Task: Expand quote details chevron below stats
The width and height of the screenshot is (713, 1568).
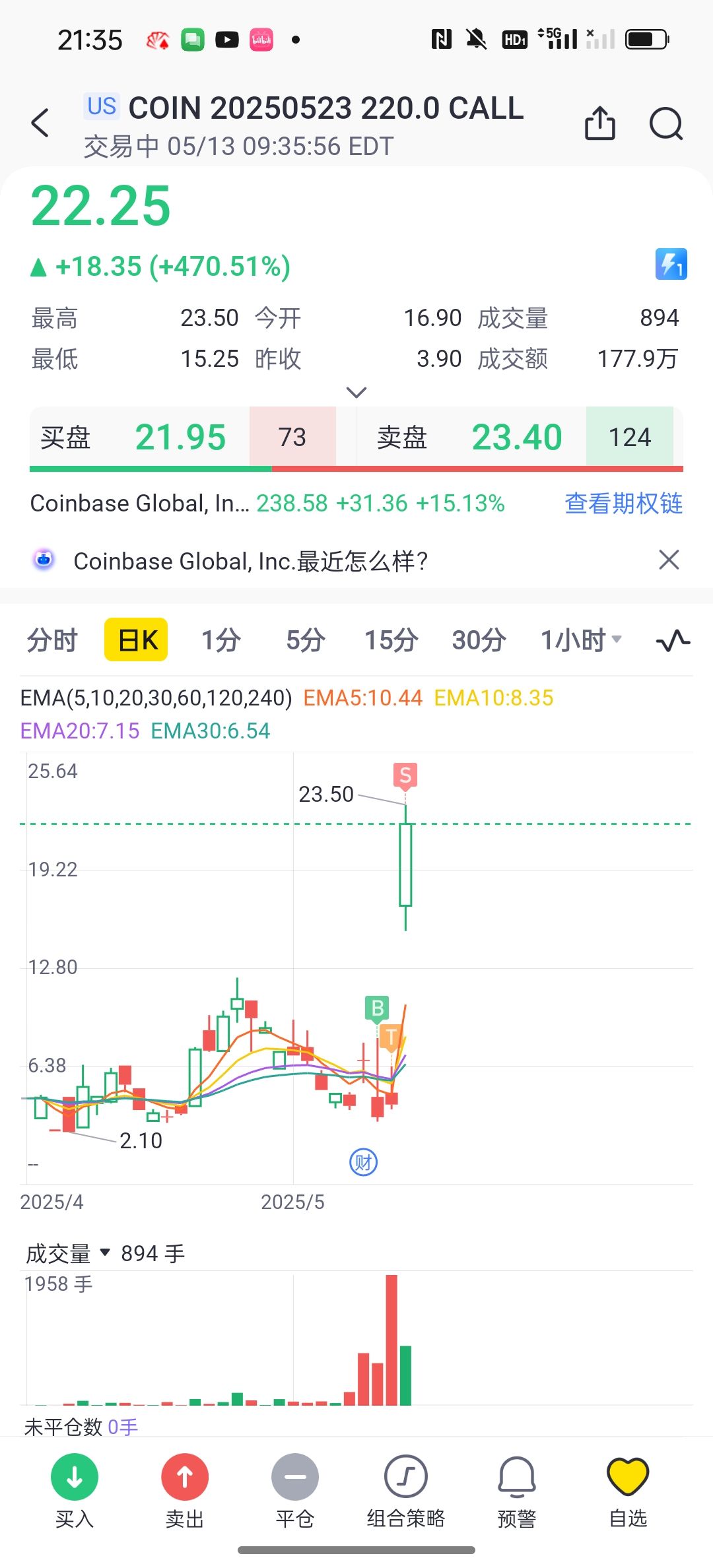Action: coord(356,393)
